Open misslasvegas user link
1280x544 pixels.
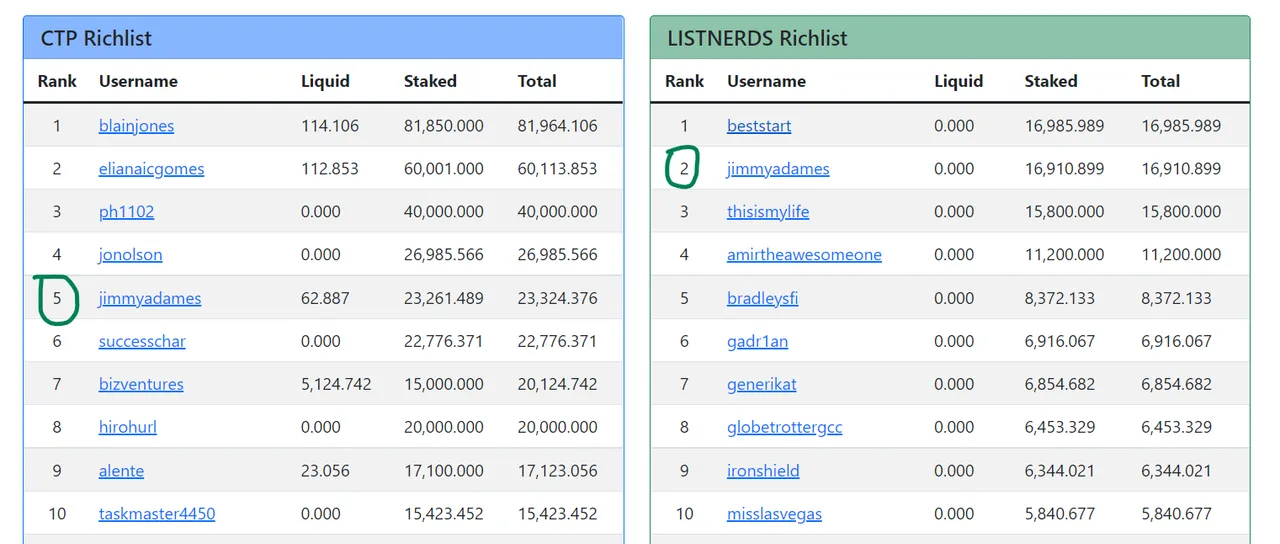(774, 514)
